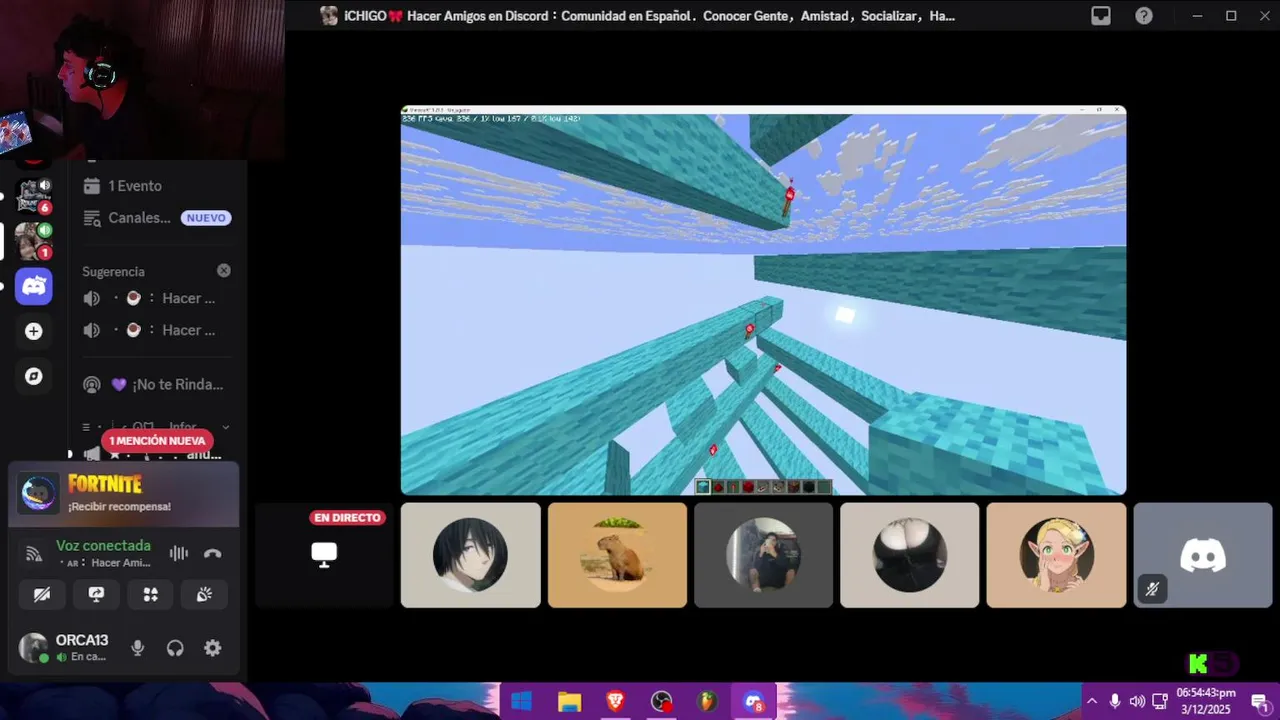The image size is (1280, 720).
Task: Open FL Studio from taskbar
Action: [x=708, y=702]
